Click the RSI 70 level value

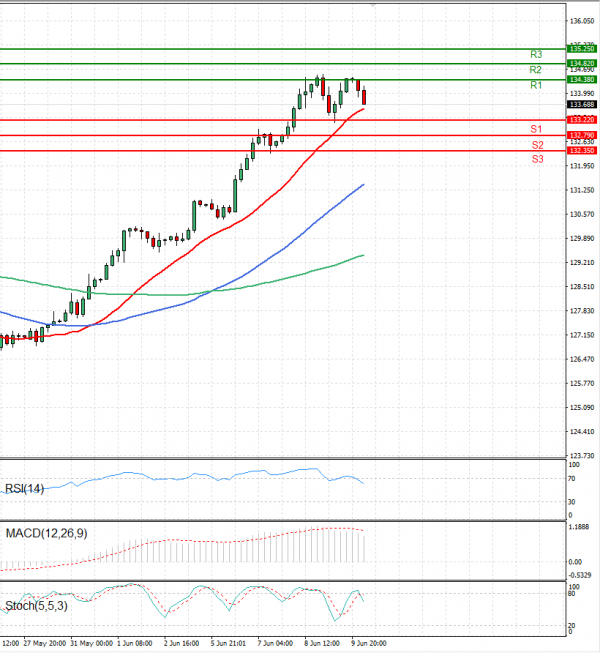[572, 479]
